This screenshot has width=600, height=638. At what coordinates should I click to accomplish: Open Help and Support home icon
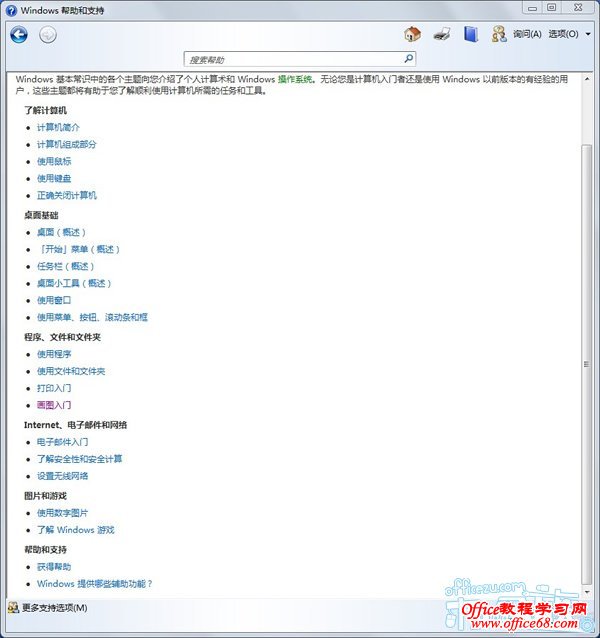[412, 34]
